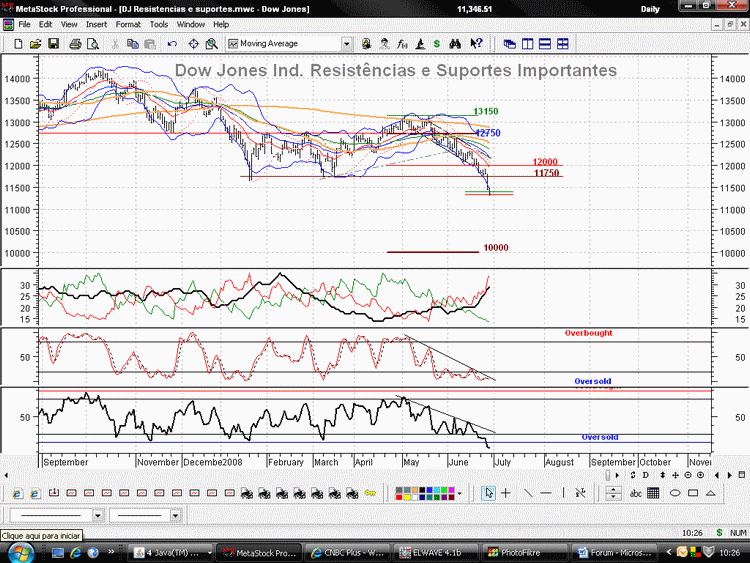Undo the last action with the Undo icon
The height and width of the screenshot is (563, 750).
pyautogui.click(x=172, y=44)
